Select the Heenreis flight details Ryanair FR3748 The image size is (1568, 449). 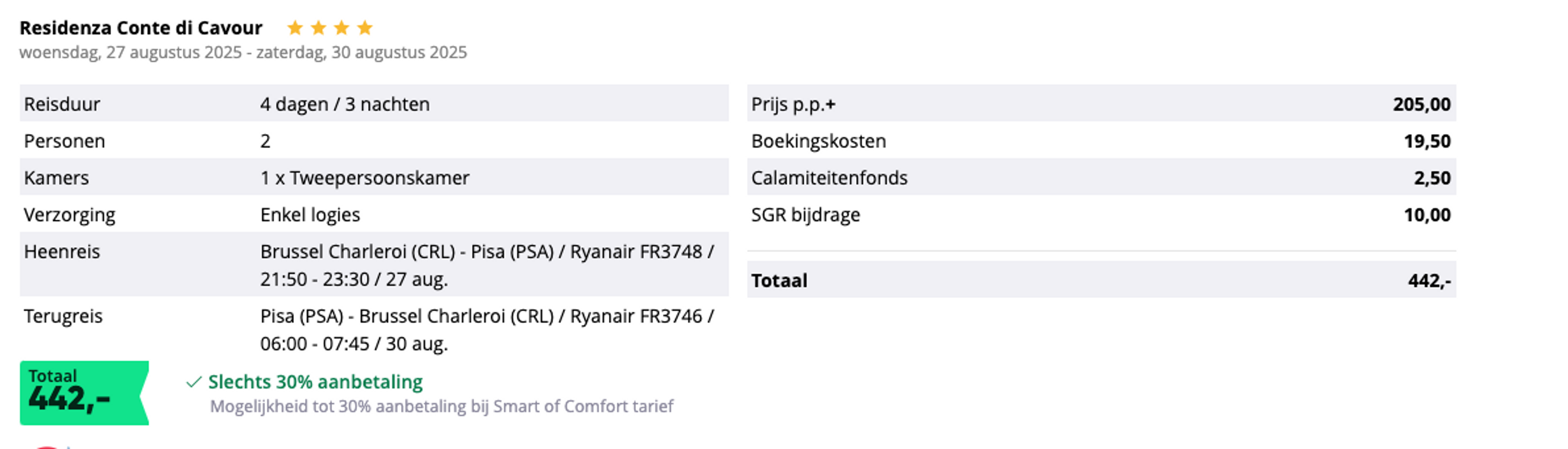click(x=487, y=265)
